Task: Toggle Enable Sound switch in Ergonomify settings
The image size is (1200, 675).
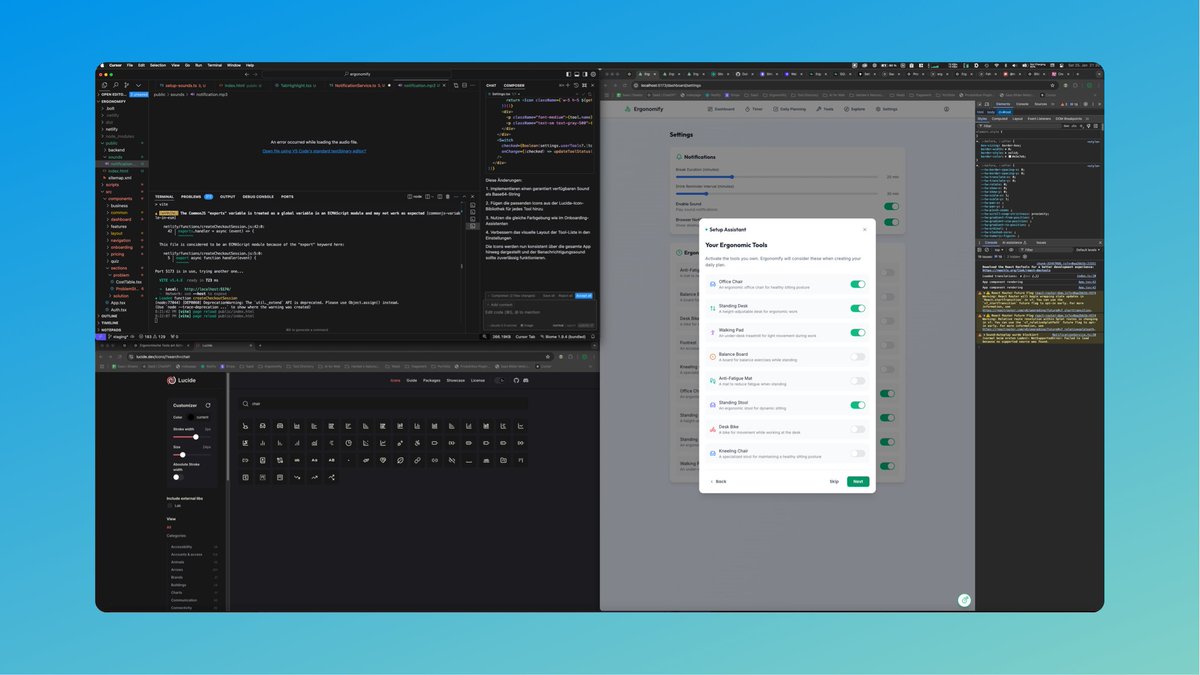Action: [891, 206]
